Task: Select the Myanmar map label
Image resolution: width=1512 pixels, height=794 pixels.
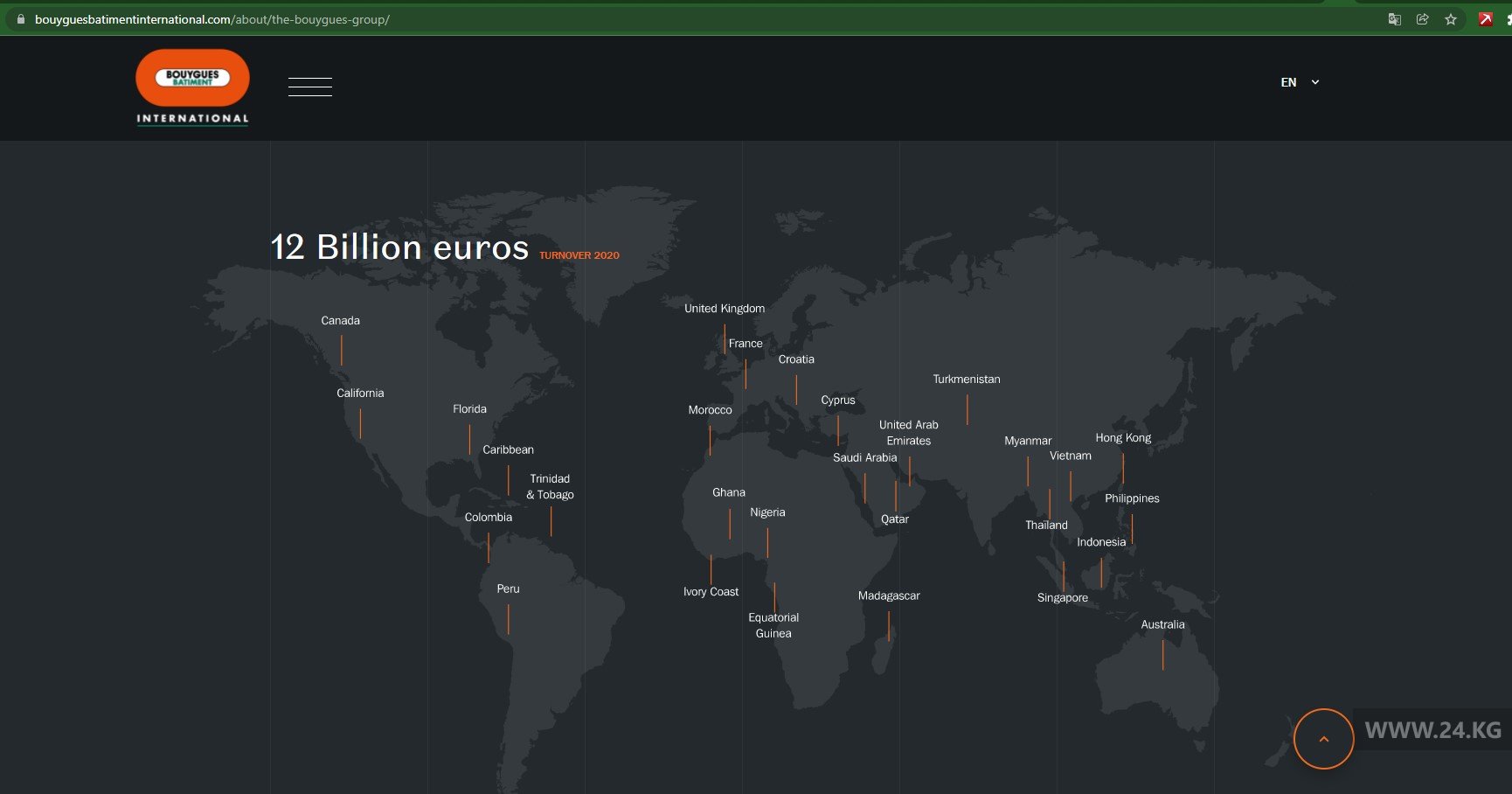Action: pyautogui.click(x=1028, y=442)
